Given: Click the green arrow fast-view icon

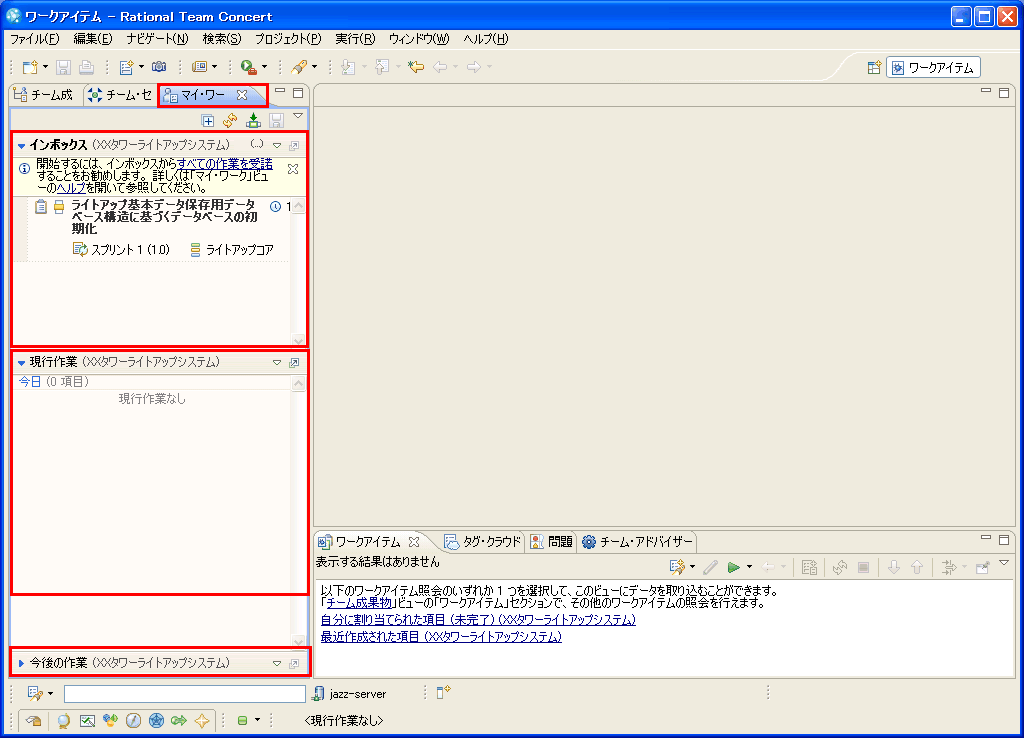Looking at the screenshot, I should tap(179, 720).
